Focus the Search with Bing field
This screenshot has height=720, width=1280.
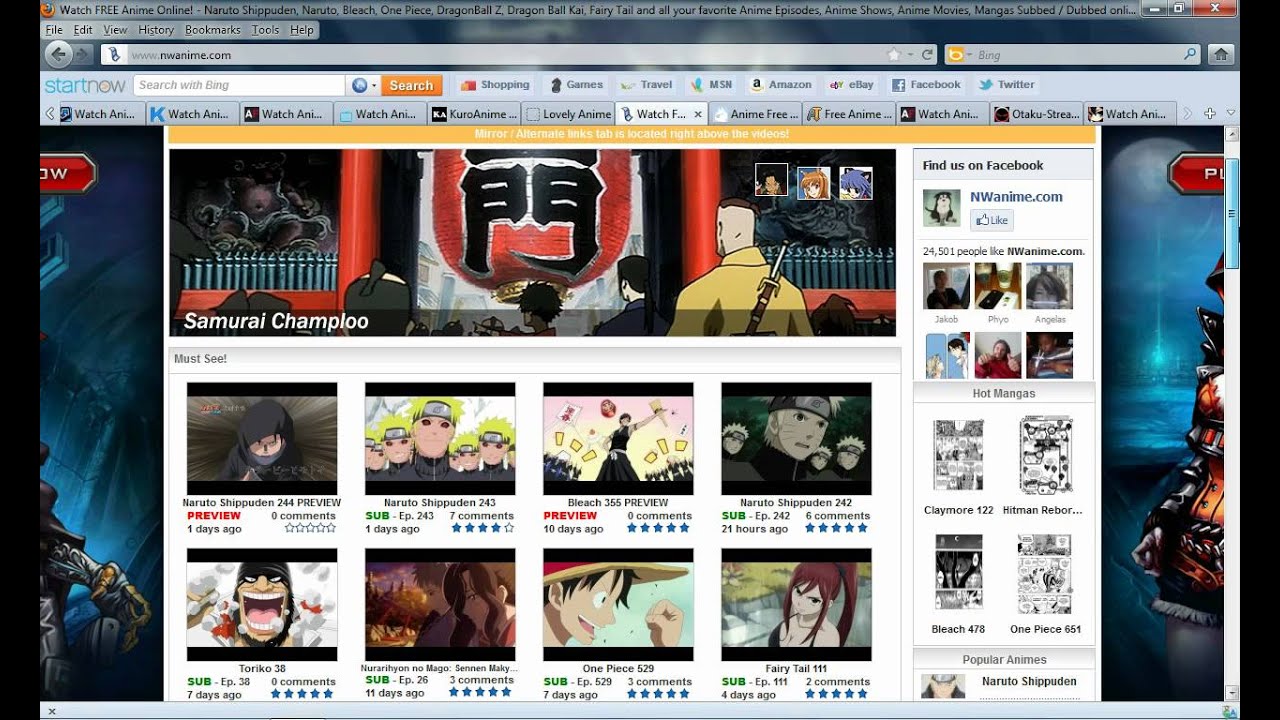(x=239, y=85)
